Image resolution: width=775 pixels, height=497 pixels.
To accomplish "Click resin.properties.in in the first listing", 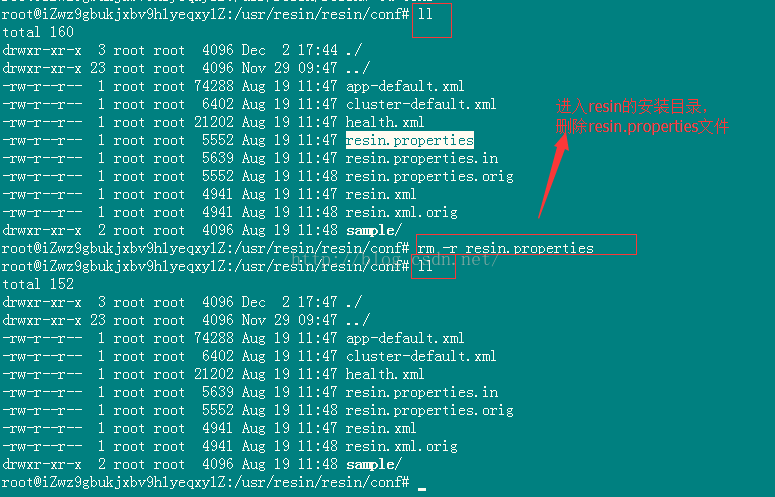I will (x=422, y=158).
